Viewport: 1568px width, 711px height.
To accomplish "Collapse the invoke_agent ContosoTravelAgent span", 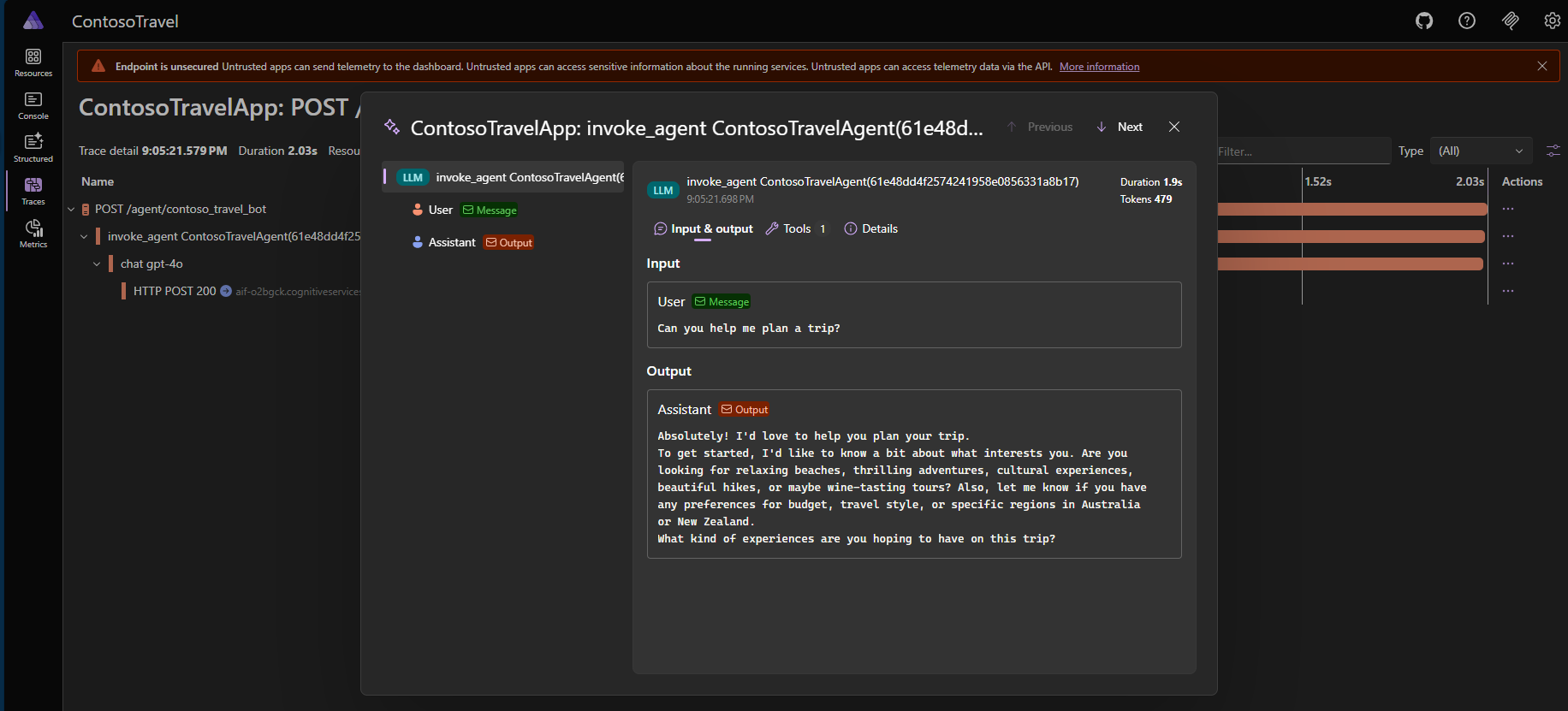I will [84, 237].
